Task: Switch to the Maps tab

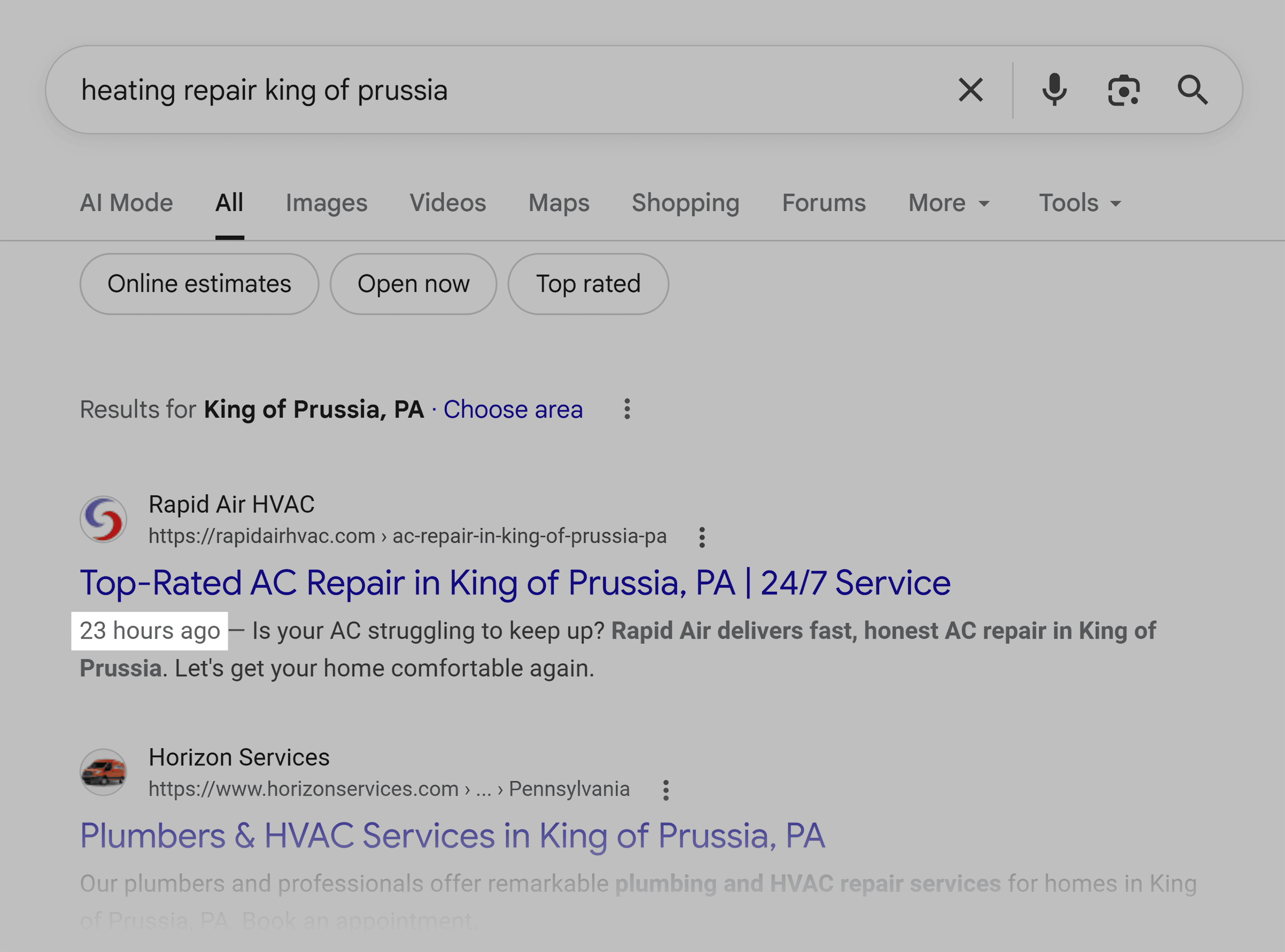Action: click(558, 202)
